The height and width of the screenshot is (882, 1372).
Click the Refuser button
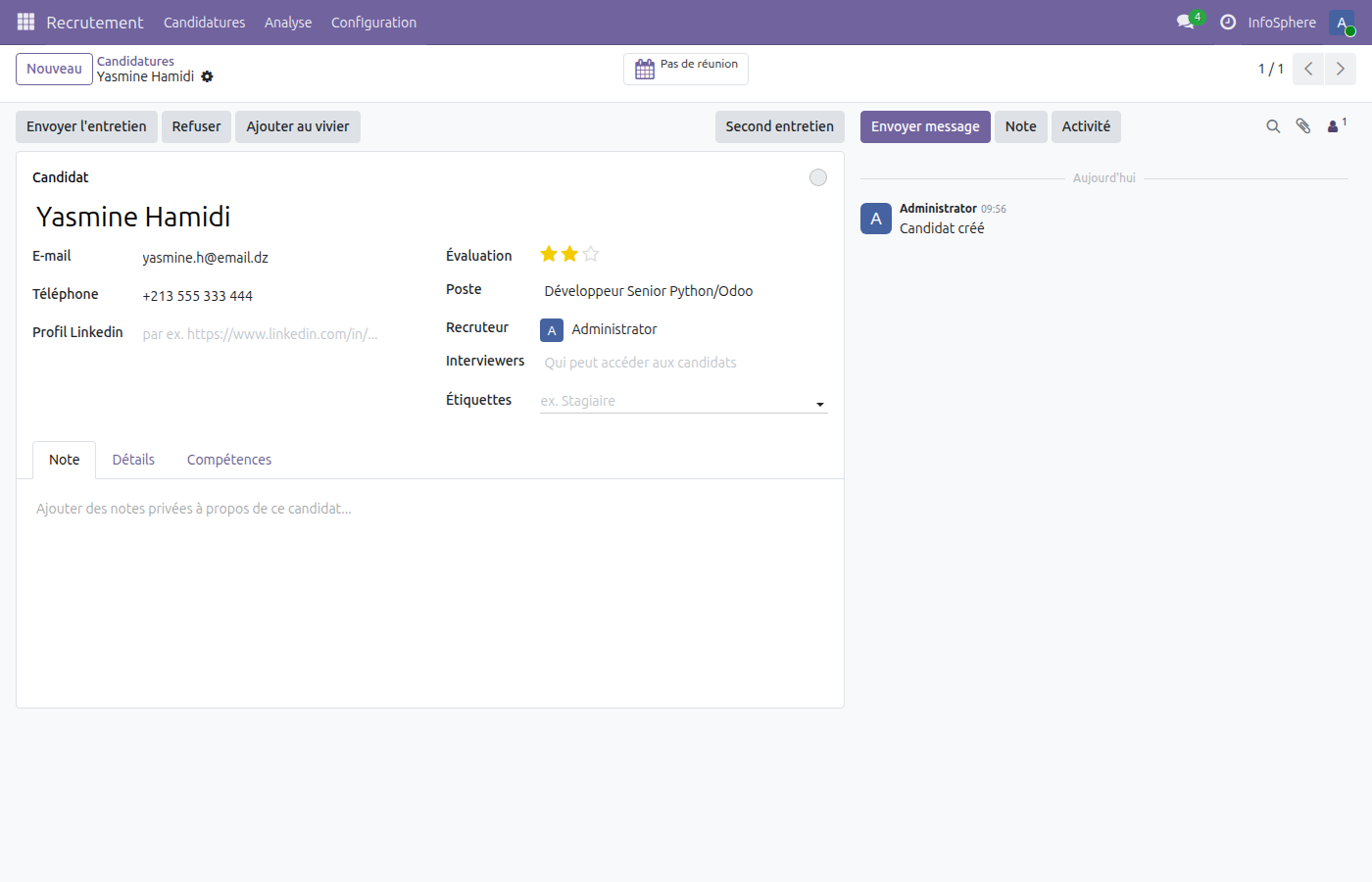[x=196, y=126]
